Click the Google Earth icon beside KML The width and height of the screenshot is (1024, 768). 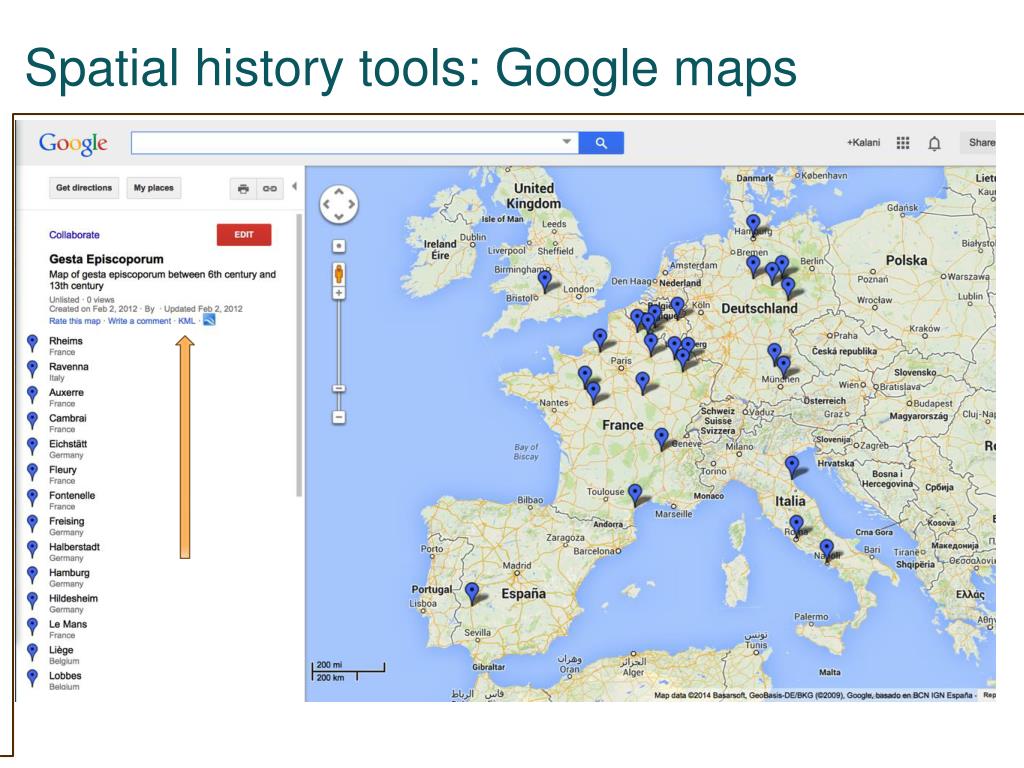click(x=209, y=320)
